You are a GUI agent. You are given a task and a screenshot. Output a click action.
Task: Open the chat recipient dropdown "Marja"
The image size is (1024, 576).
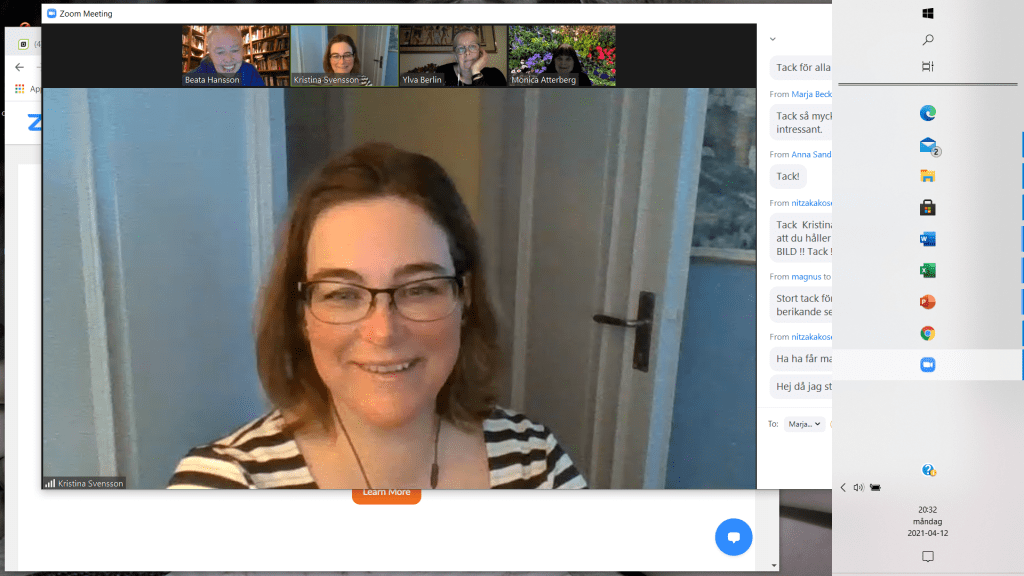pos(804,424)
